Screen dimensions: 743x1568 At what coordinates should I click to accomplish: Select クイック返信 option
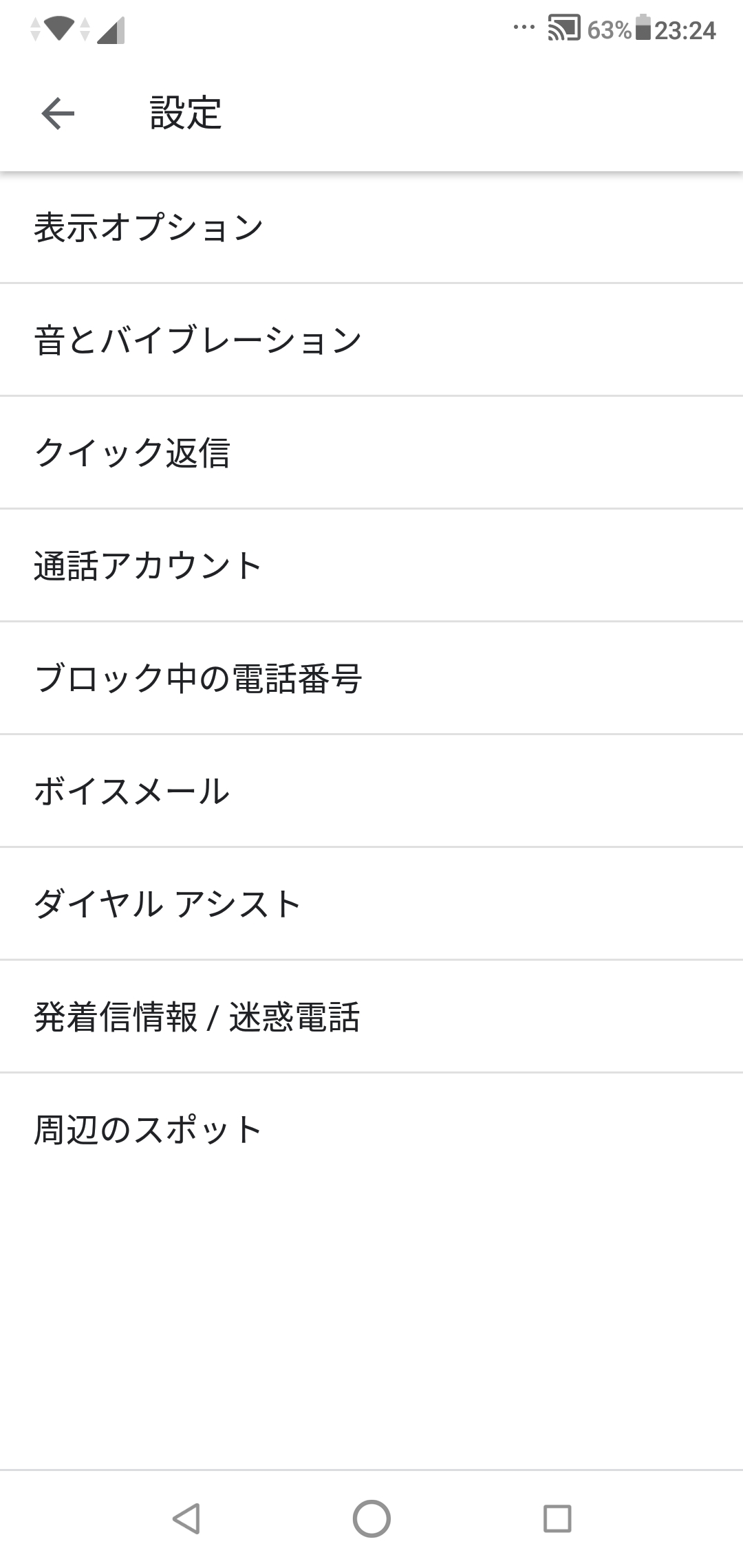371,453
